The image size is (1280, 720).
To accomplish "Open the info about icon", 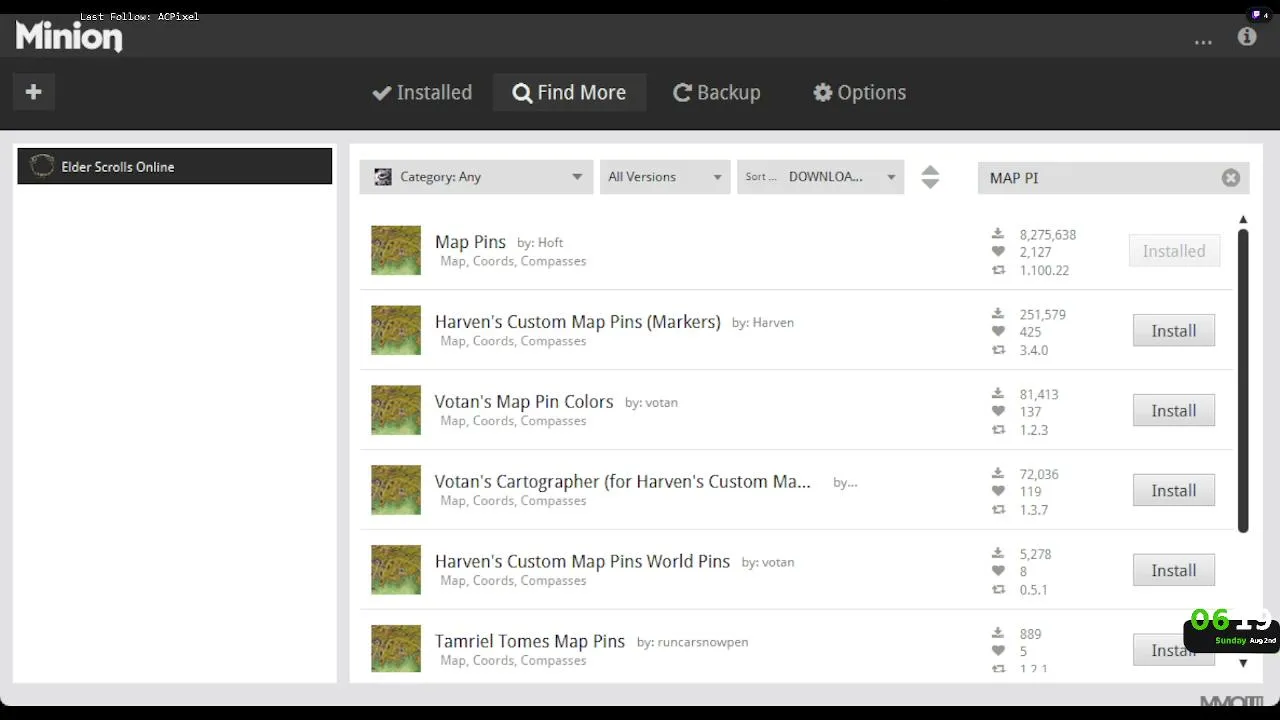I will 1247,37.
